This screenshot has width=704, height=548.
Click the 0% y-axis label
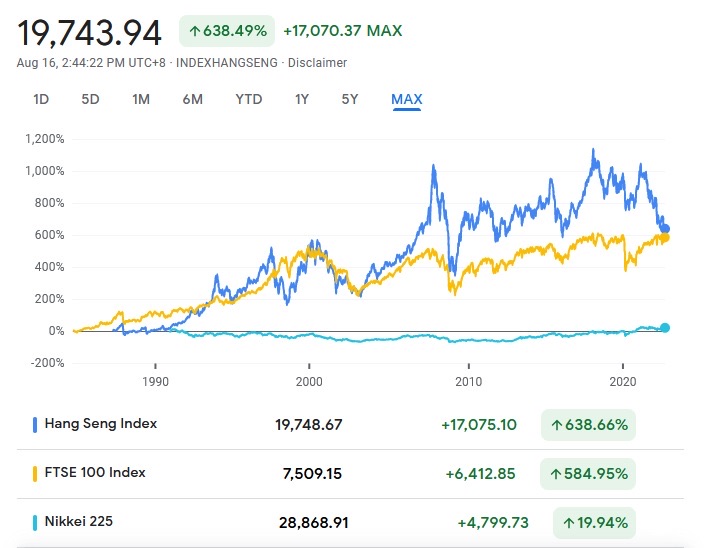coord(57,331)
